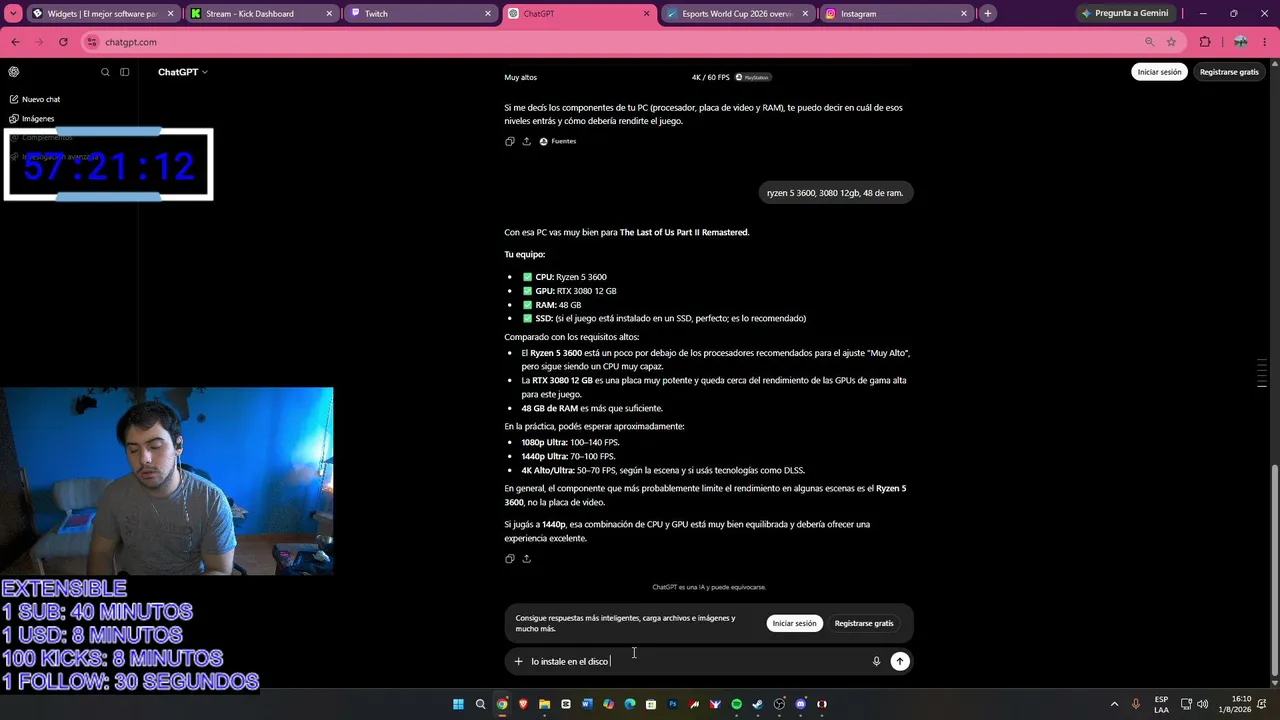Click Pregunta a Gemini button
1280x720 pixels.
click(x=1126, y=14)
